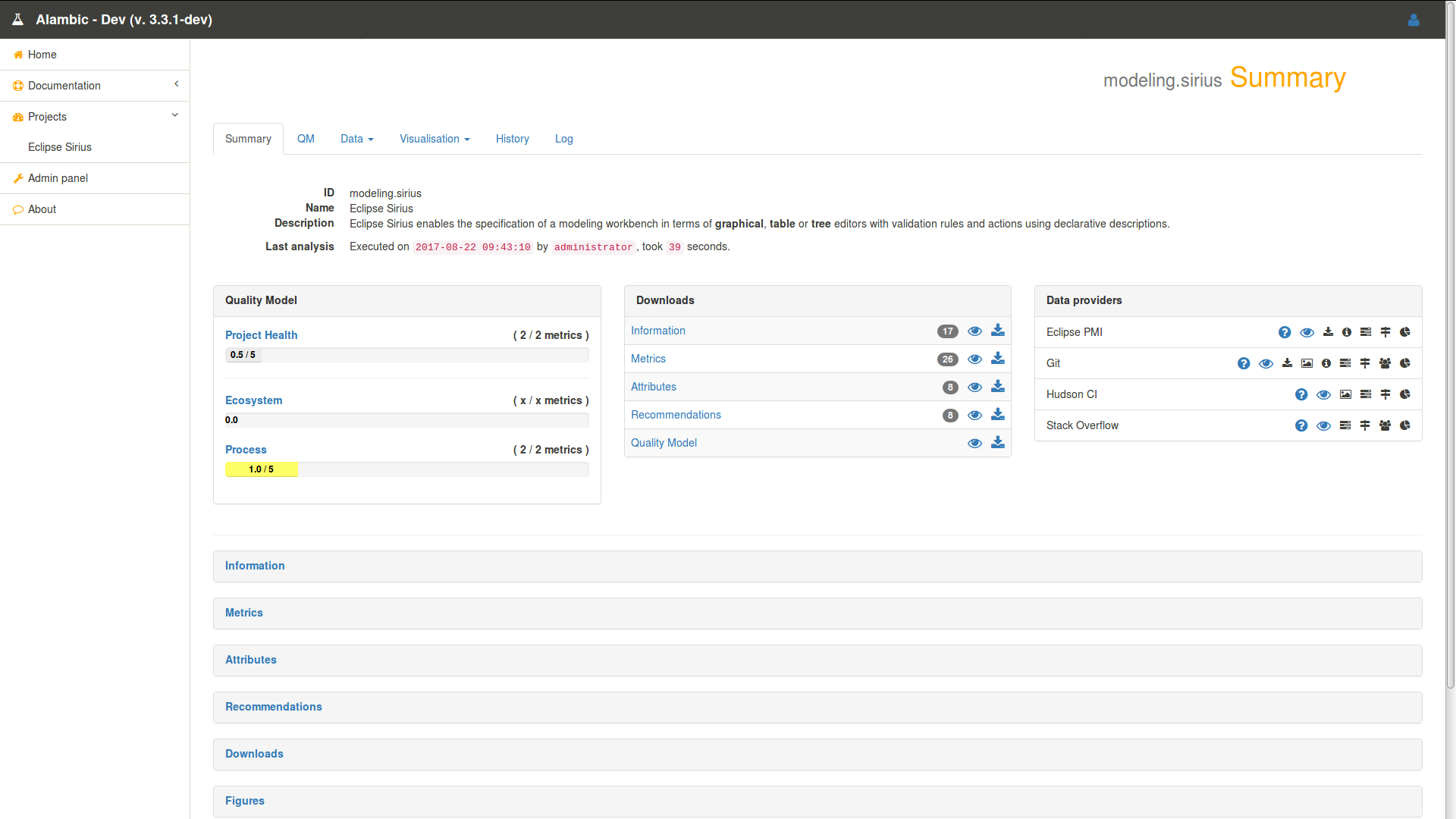Screen dimensions: 1456x819
Task: Open the Data dropdown menu
Action: coord(356,139)
